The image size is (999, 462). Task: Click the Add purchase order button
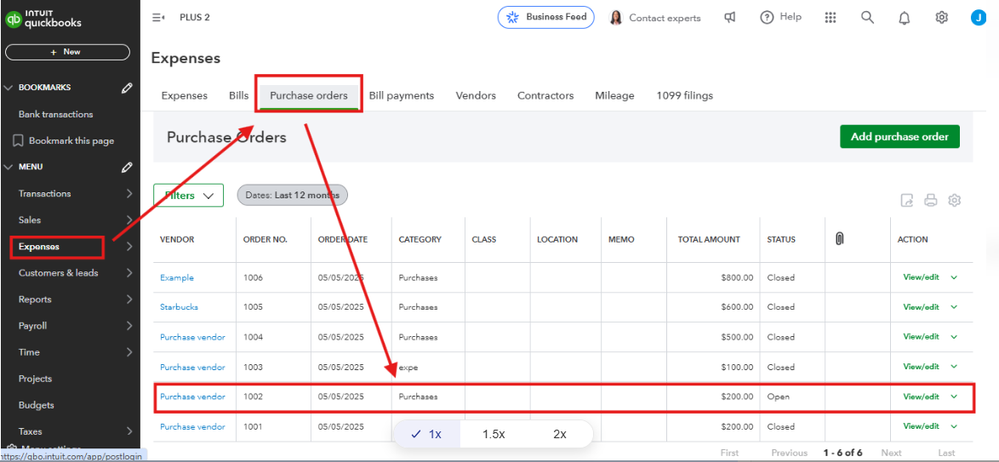(900, 136)
